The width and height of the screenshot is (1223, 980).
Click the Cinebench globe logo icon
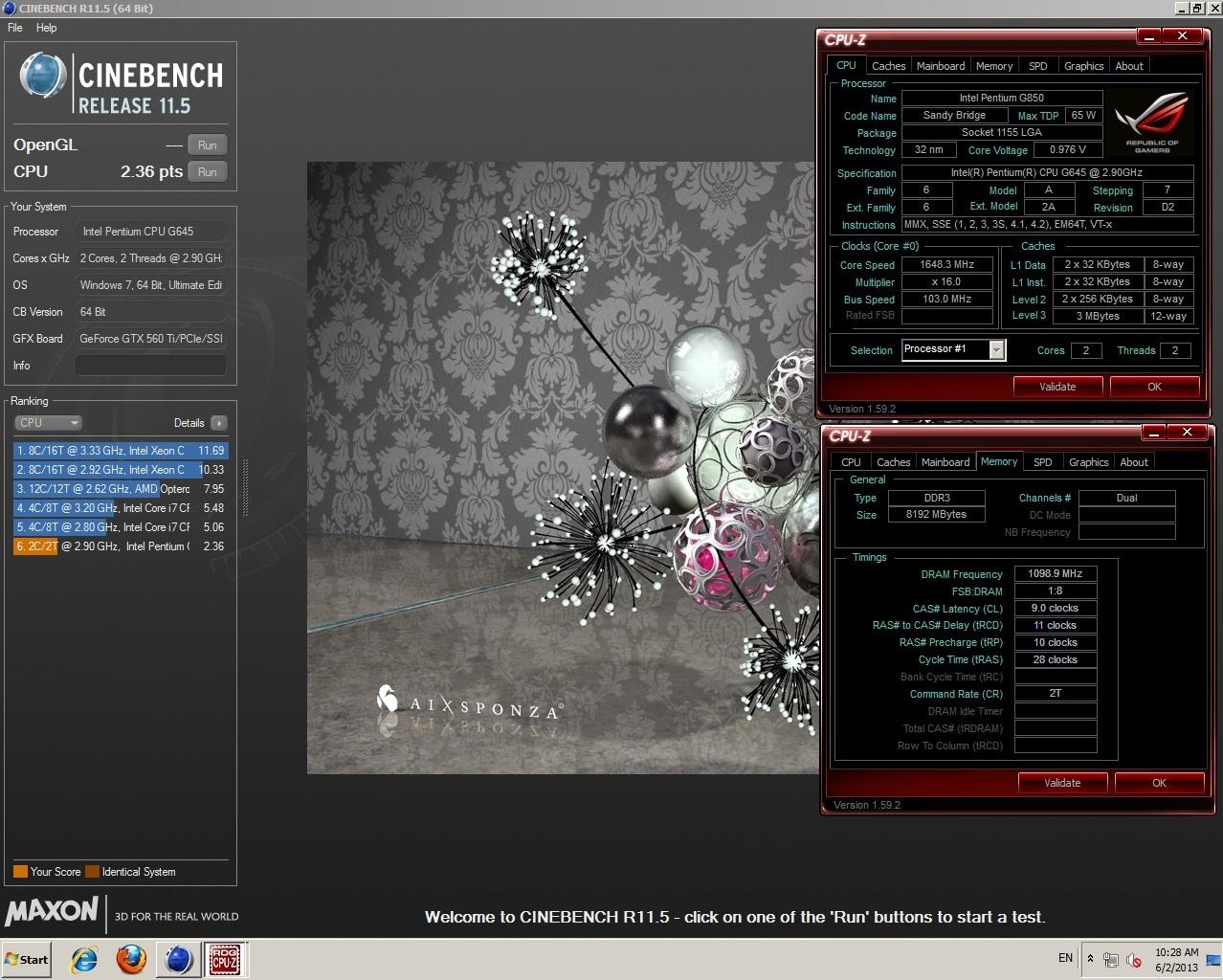pyautogui.click(x=43, y=75)
